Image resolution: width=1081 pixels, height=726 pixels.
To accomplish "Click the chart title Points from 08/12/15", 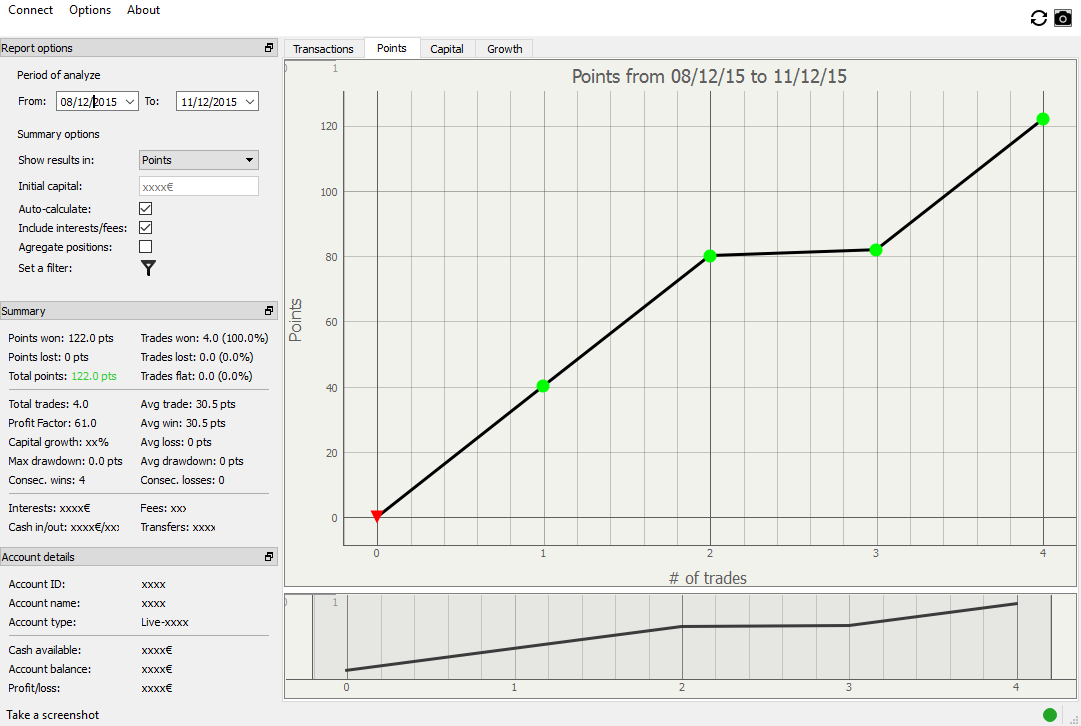I will [x=709, y=76].
